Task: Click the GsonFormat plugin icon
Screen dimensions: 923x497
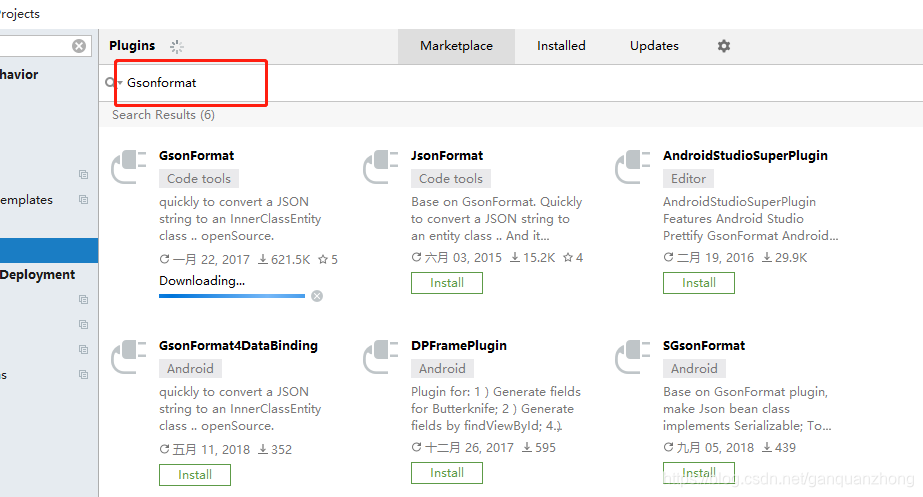Action: coord(128,167)
